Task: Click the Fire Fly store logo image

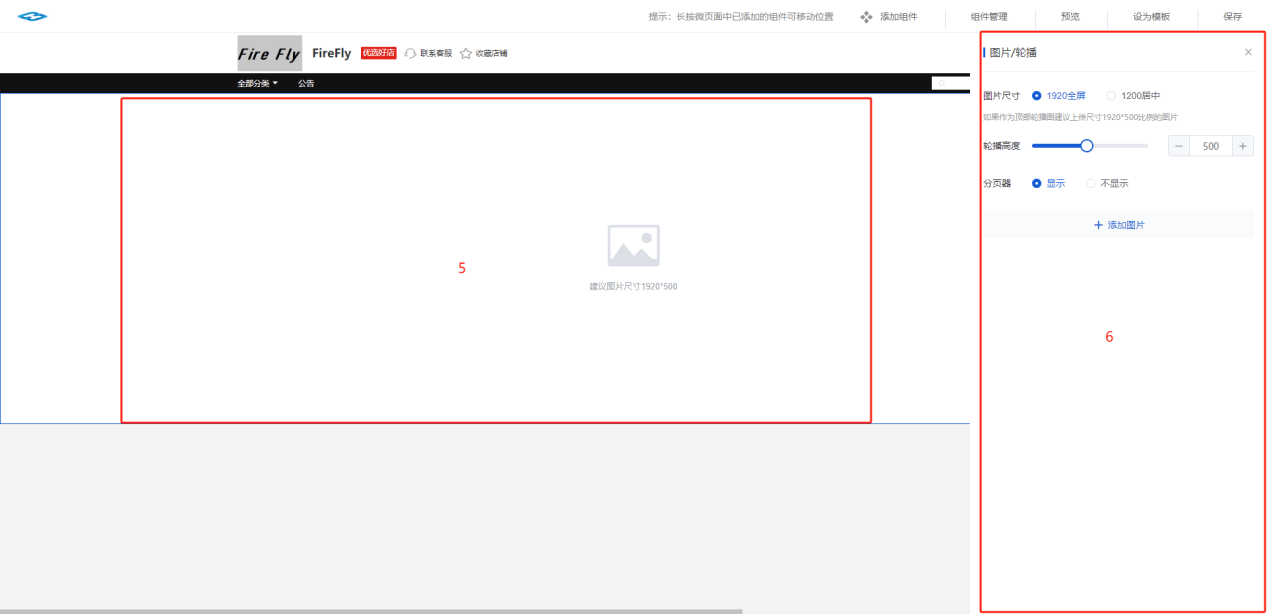Action: coord(269,54)
